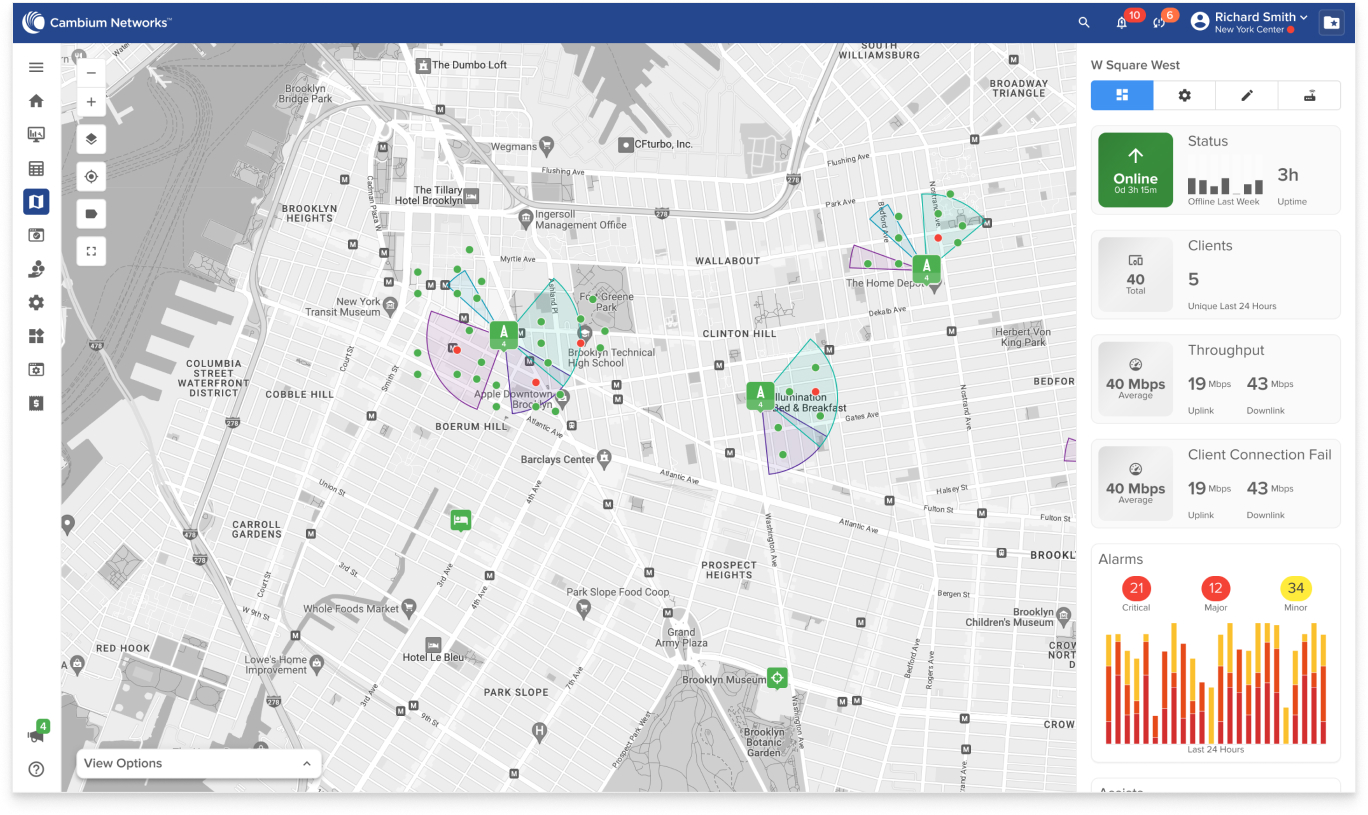Viewport: 1368px width, 815px height.
Task: Click the Lowe's Home Improvement map label
Action: [x=276, y=665]
